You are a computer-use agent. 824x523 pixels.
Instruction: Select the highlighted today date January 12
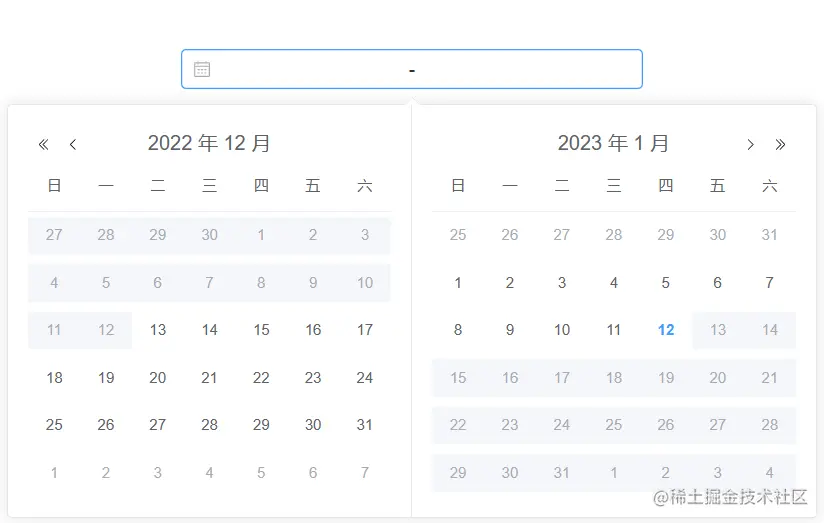coord(666,330)
